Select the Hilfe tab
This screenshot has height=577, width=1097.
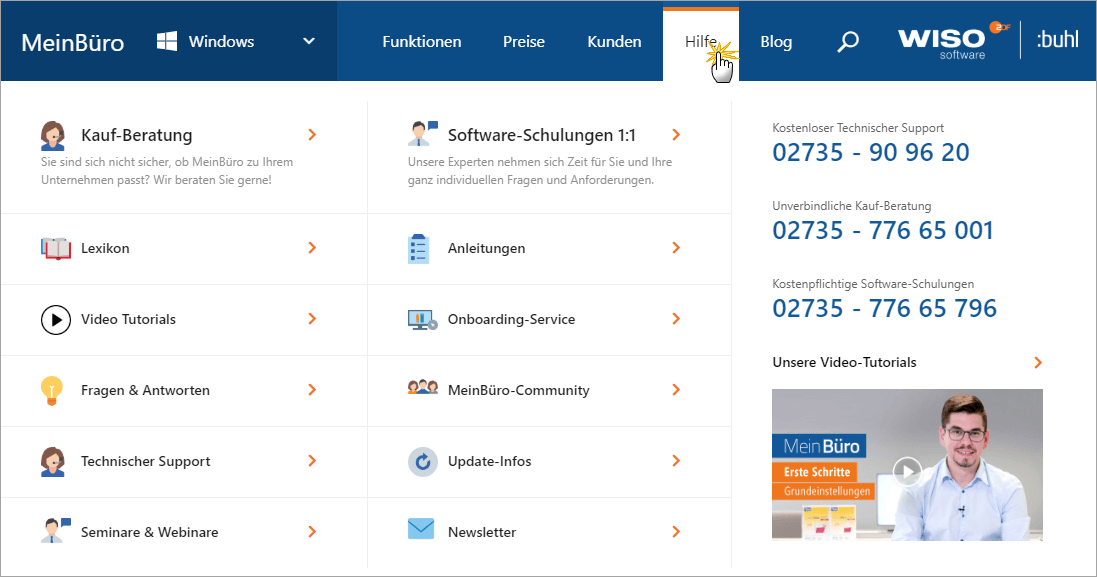tap(701, 43)
